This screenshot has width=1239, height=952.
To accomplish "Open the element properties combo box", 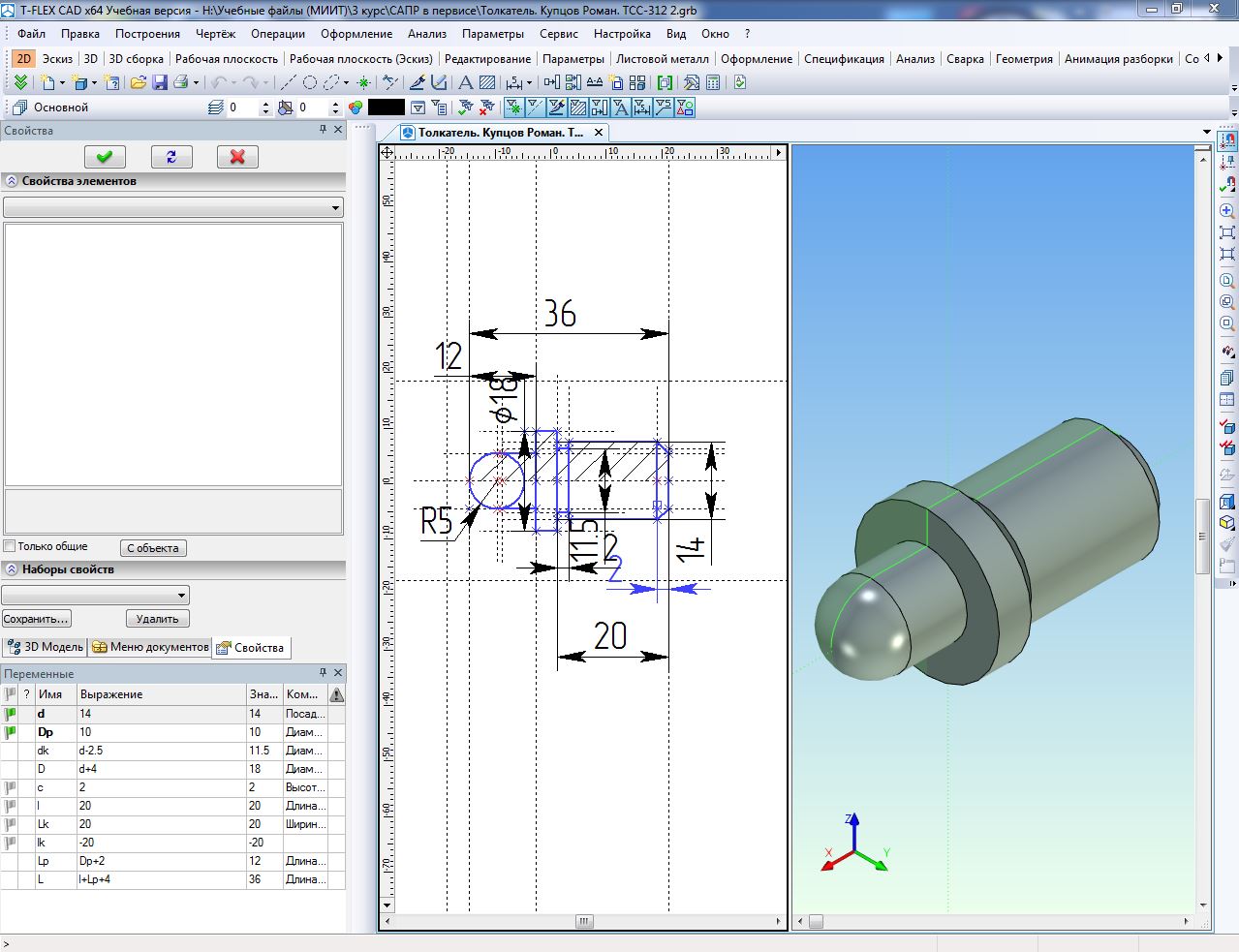I will pos(173,207).
